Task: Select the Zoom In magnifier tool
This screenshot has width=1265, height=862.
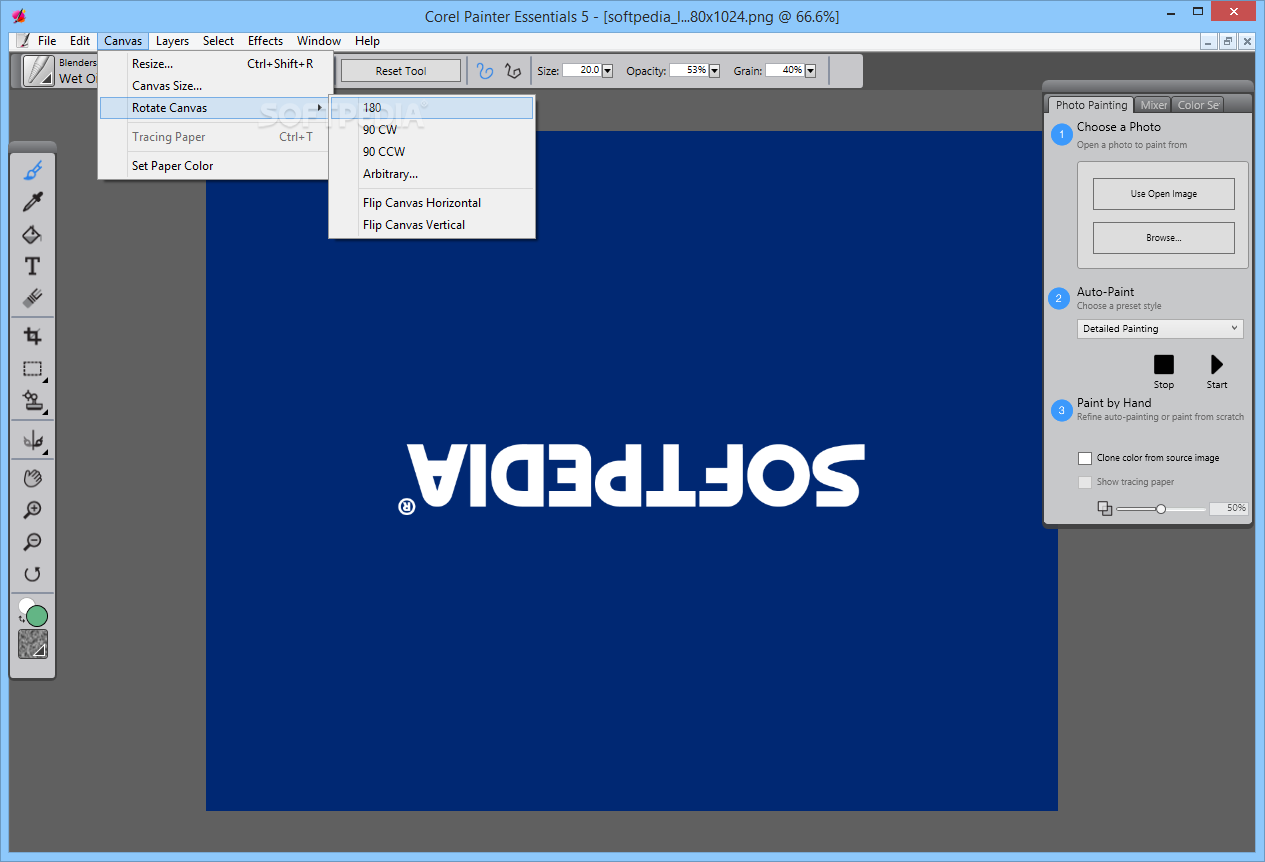Action: tap(32, 510)
